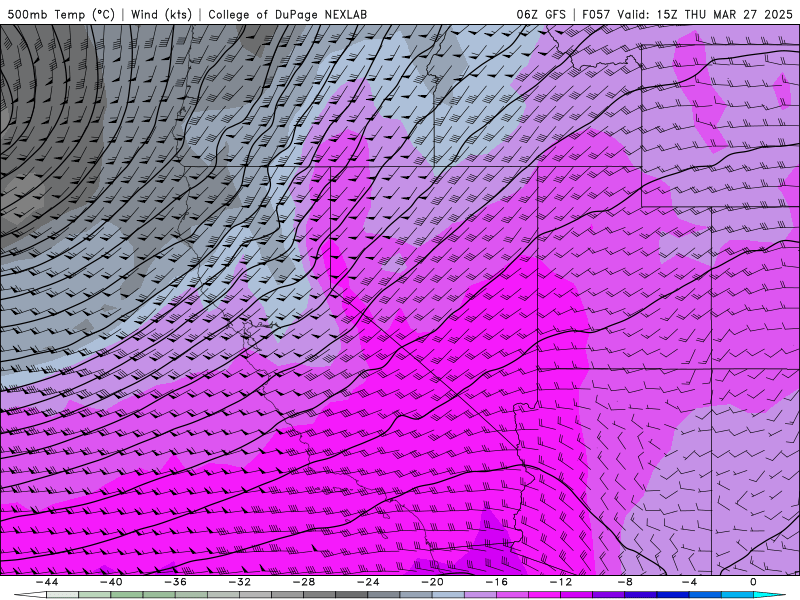
Task: Click the 'Valid: 15Z THU MAR 27 2025' text
Action: coord(705,14)
